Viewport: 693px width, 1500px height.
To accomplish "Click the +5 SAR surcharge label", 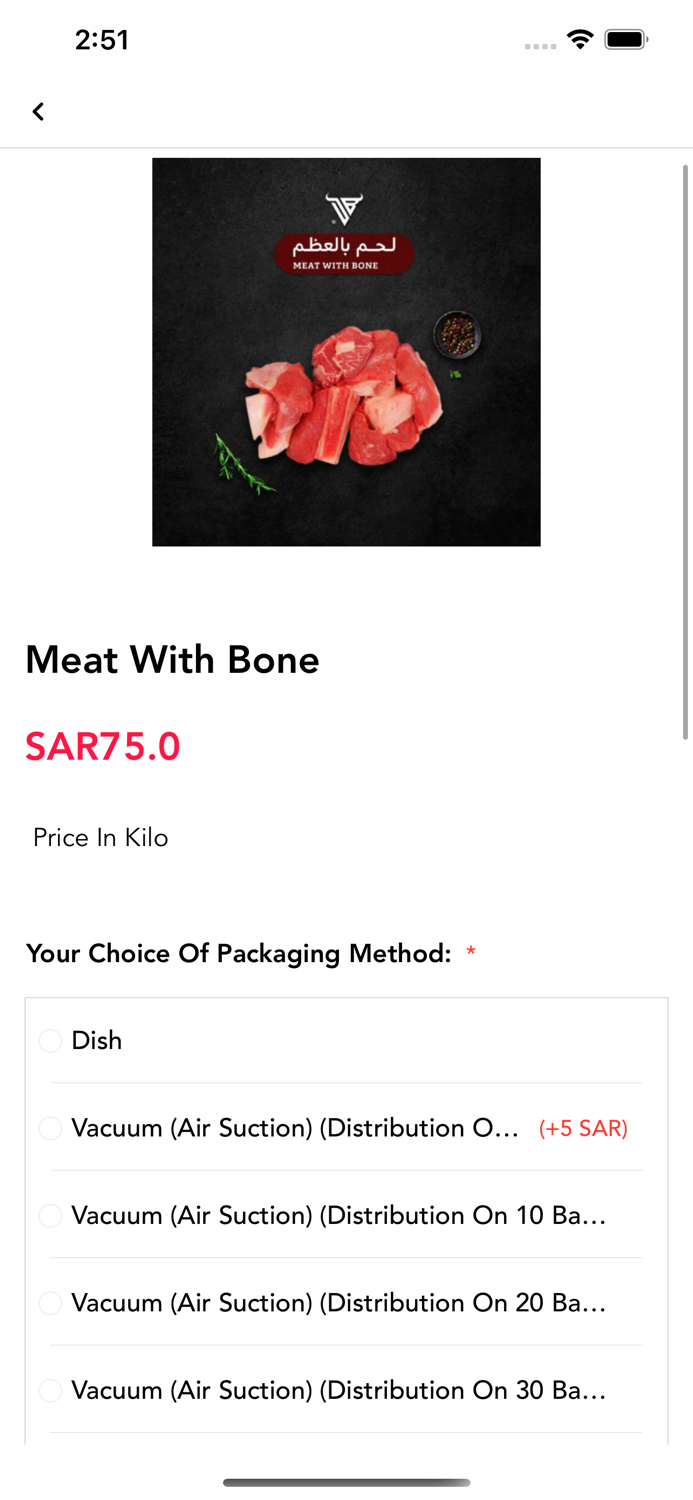I will pyautogui.click(x=583, y=1129).
